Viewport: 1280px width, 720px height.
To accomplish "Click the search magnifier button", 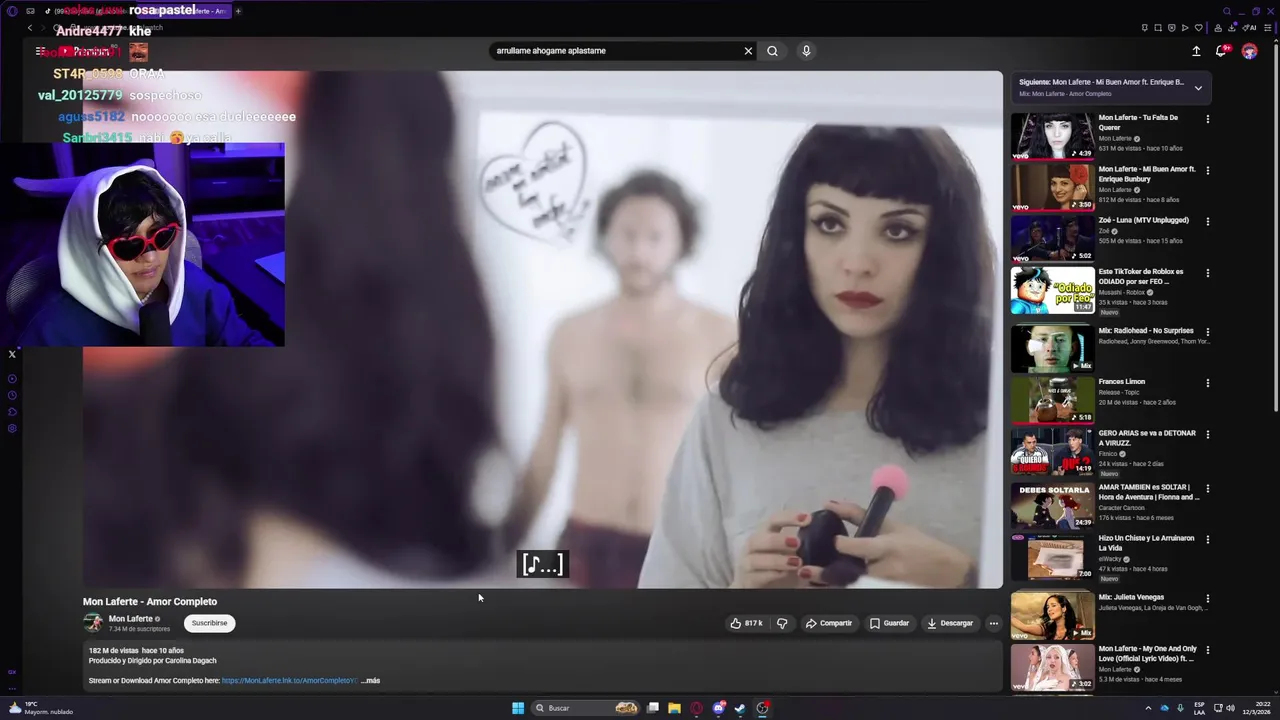I will click(x=772, y=51).
